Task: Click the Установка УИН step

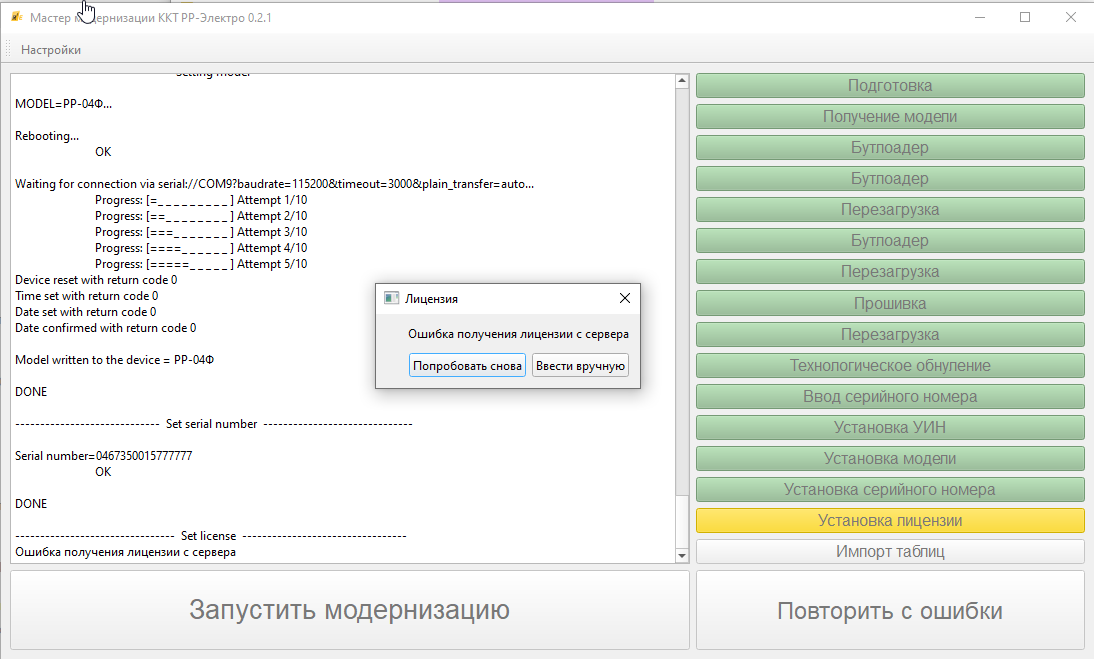Action: 890,428
